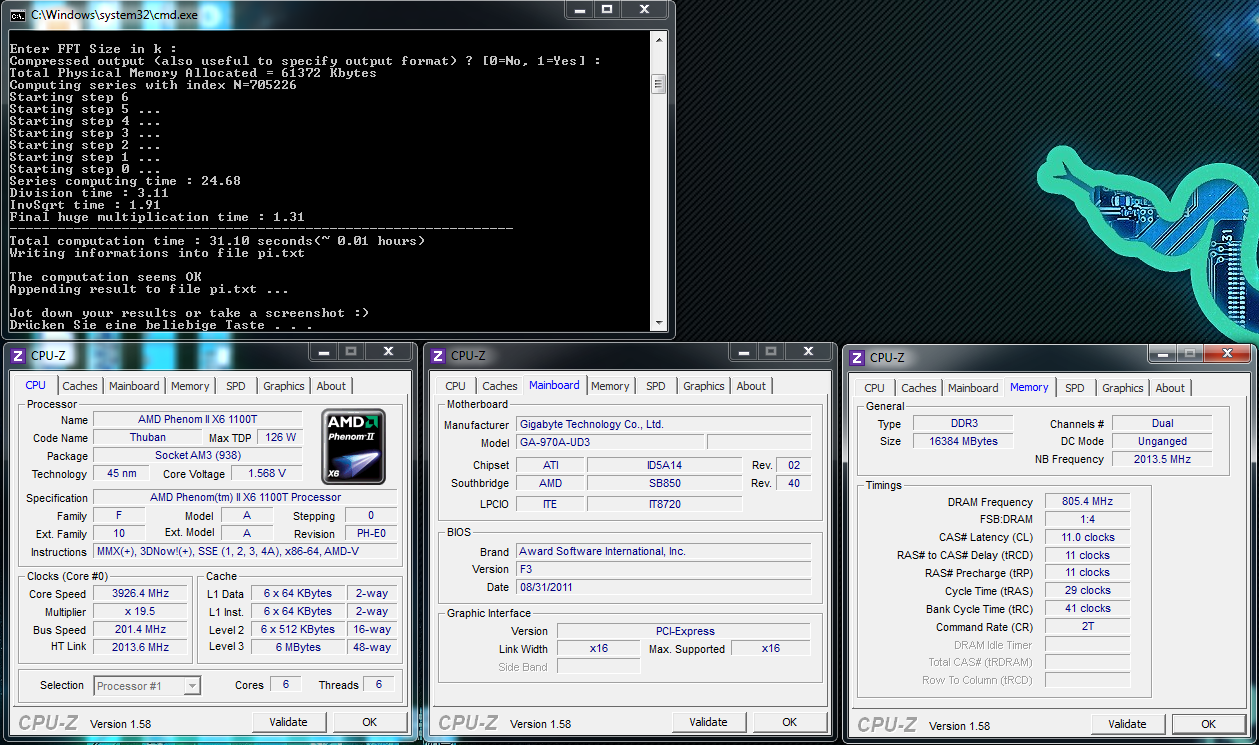The width and height of the screenshot is (1259, 745).
Task: Click the CAS# Latency value 11.0 clocks
Action: coord(1088,537)
